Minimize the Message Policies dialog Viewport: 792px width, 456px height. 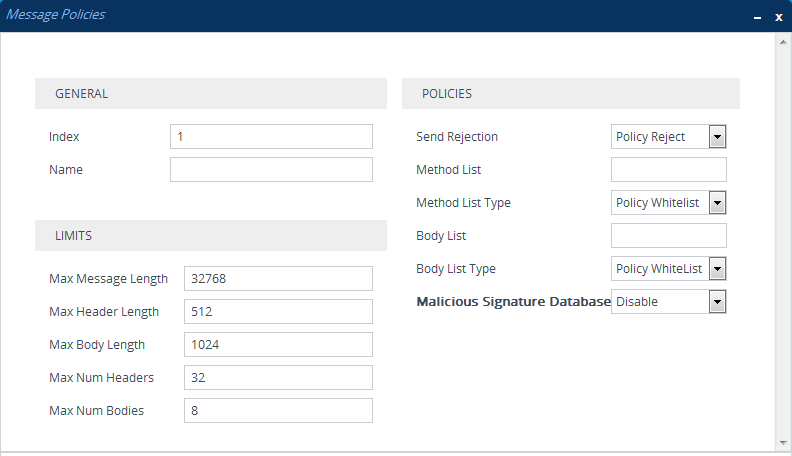757,18
